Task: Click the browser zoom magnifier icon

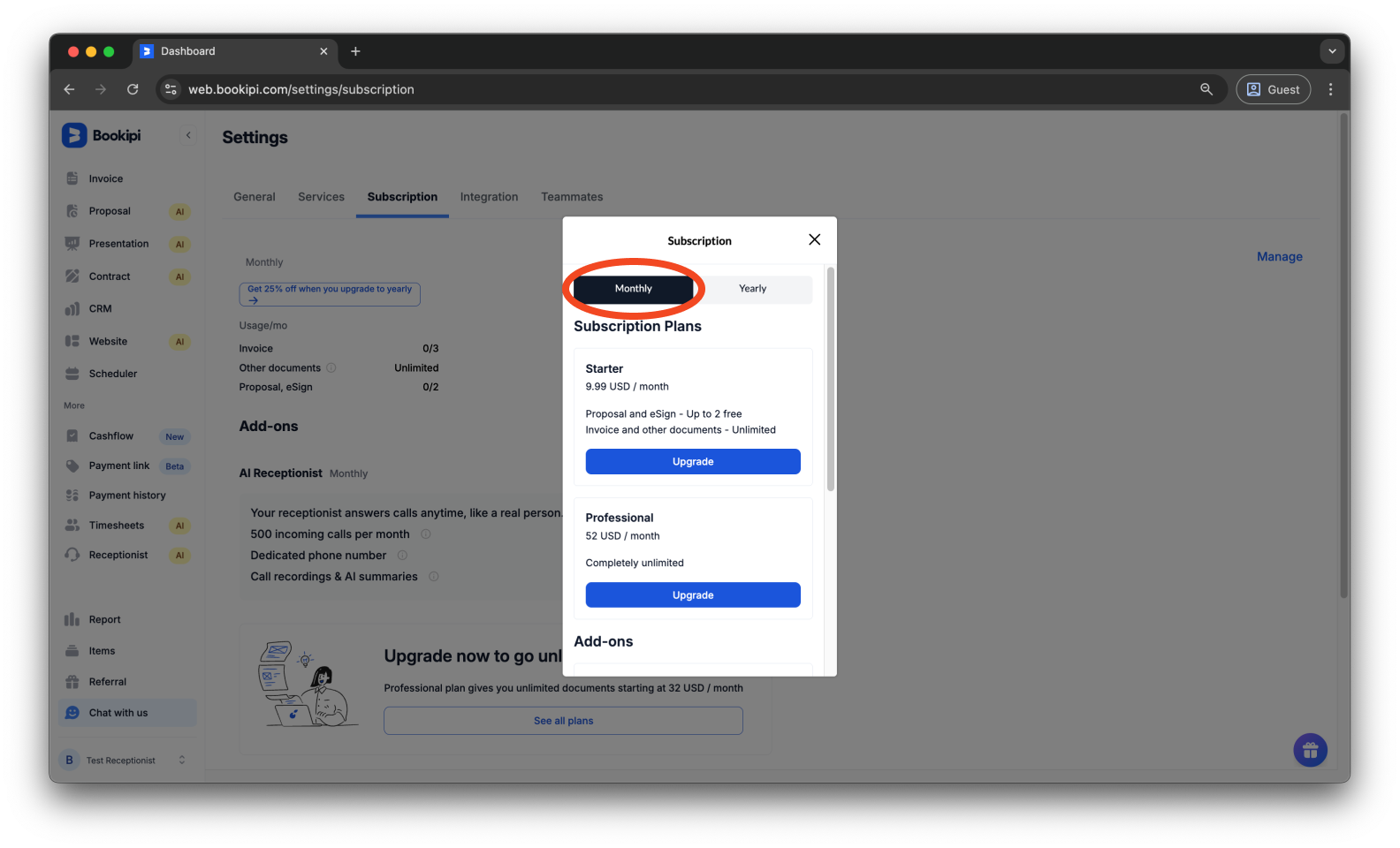Action: tap(1206, 89)
